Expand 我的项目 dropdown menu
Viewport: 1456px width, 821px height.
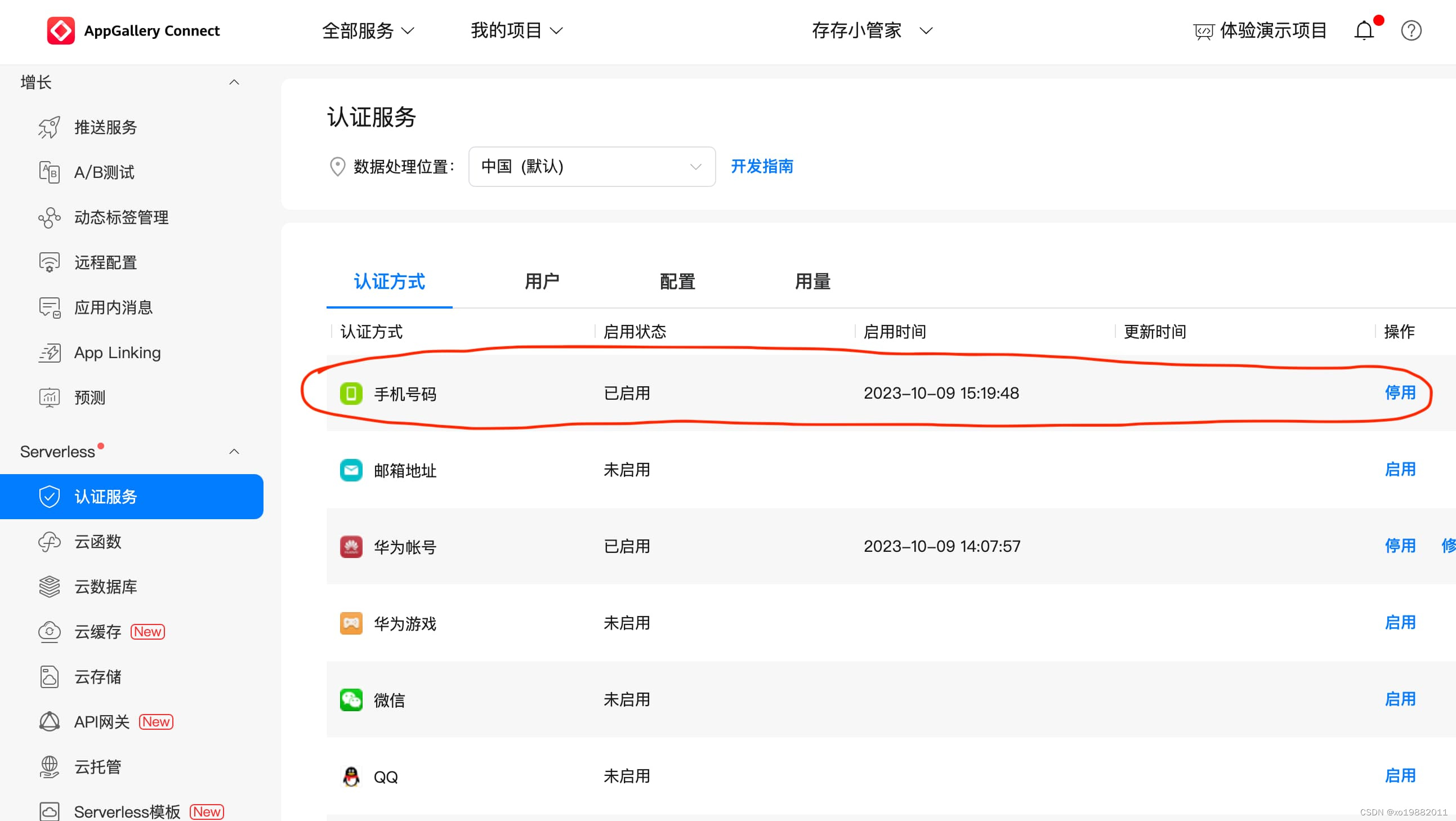click(515, 30)
